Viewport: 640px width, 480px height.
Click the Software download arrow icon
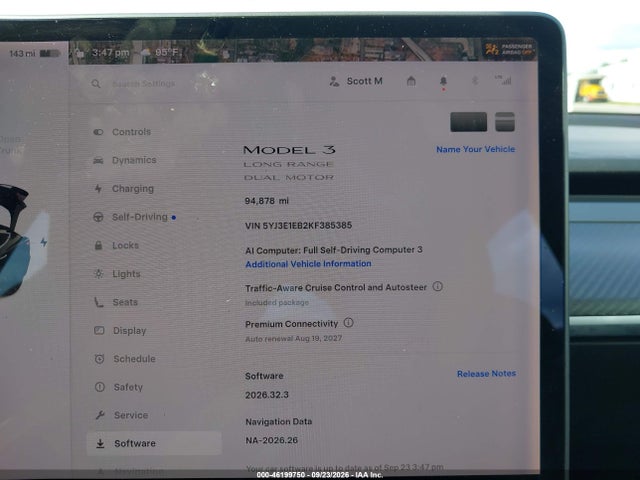pyautogui.click(x=100, y=443)
